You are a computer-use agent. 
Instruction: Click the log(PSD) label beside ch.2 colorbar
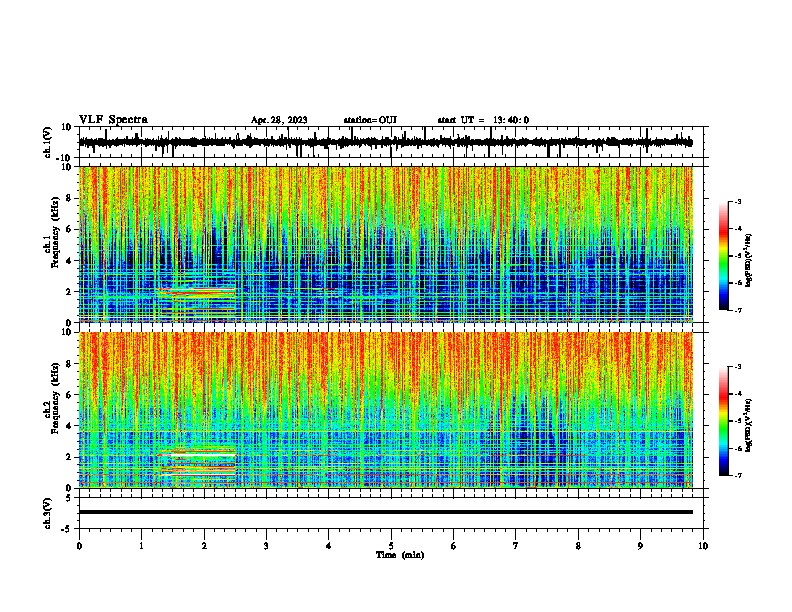coord(749,426)
